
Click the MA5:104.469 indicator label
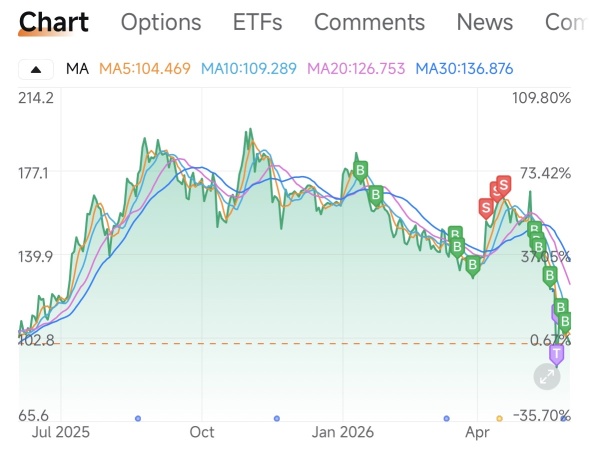pos(145,69)
